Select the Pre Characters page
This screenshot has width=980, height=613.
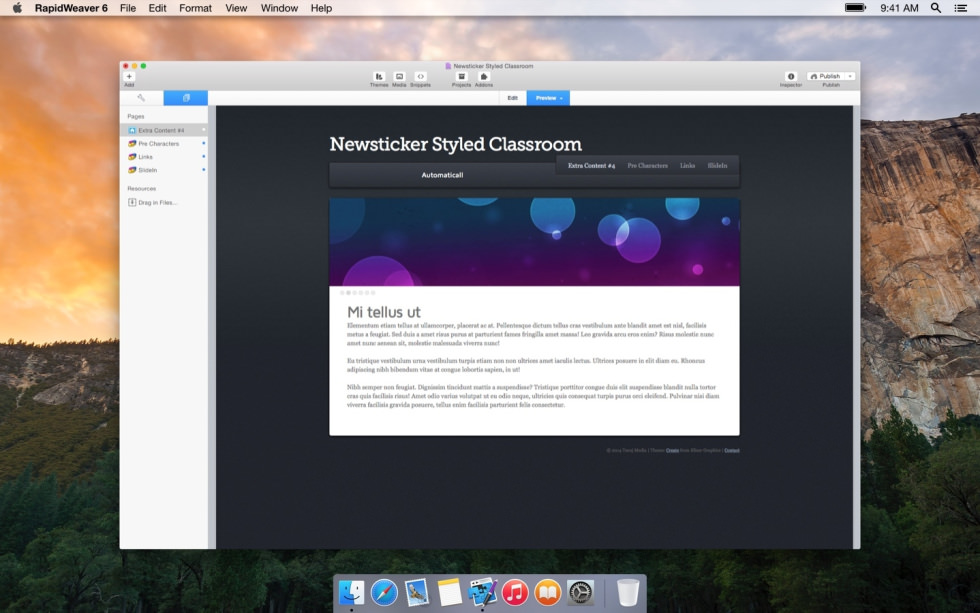pos(164,144)
